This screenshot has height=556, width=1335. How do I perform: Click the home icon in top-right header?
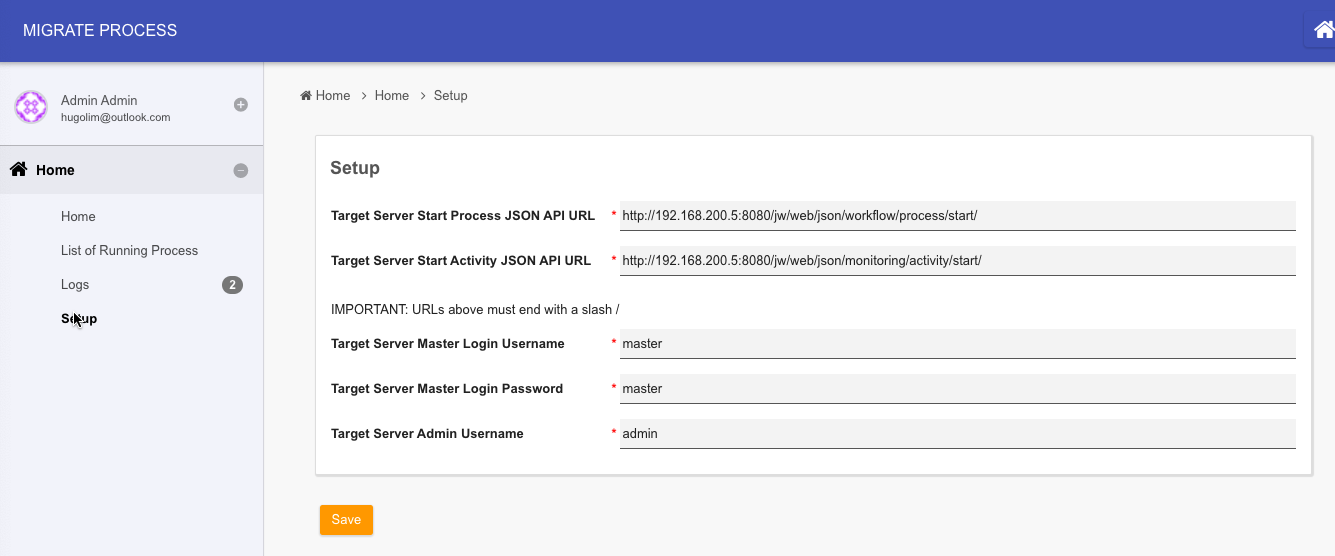coord(1323,30)
